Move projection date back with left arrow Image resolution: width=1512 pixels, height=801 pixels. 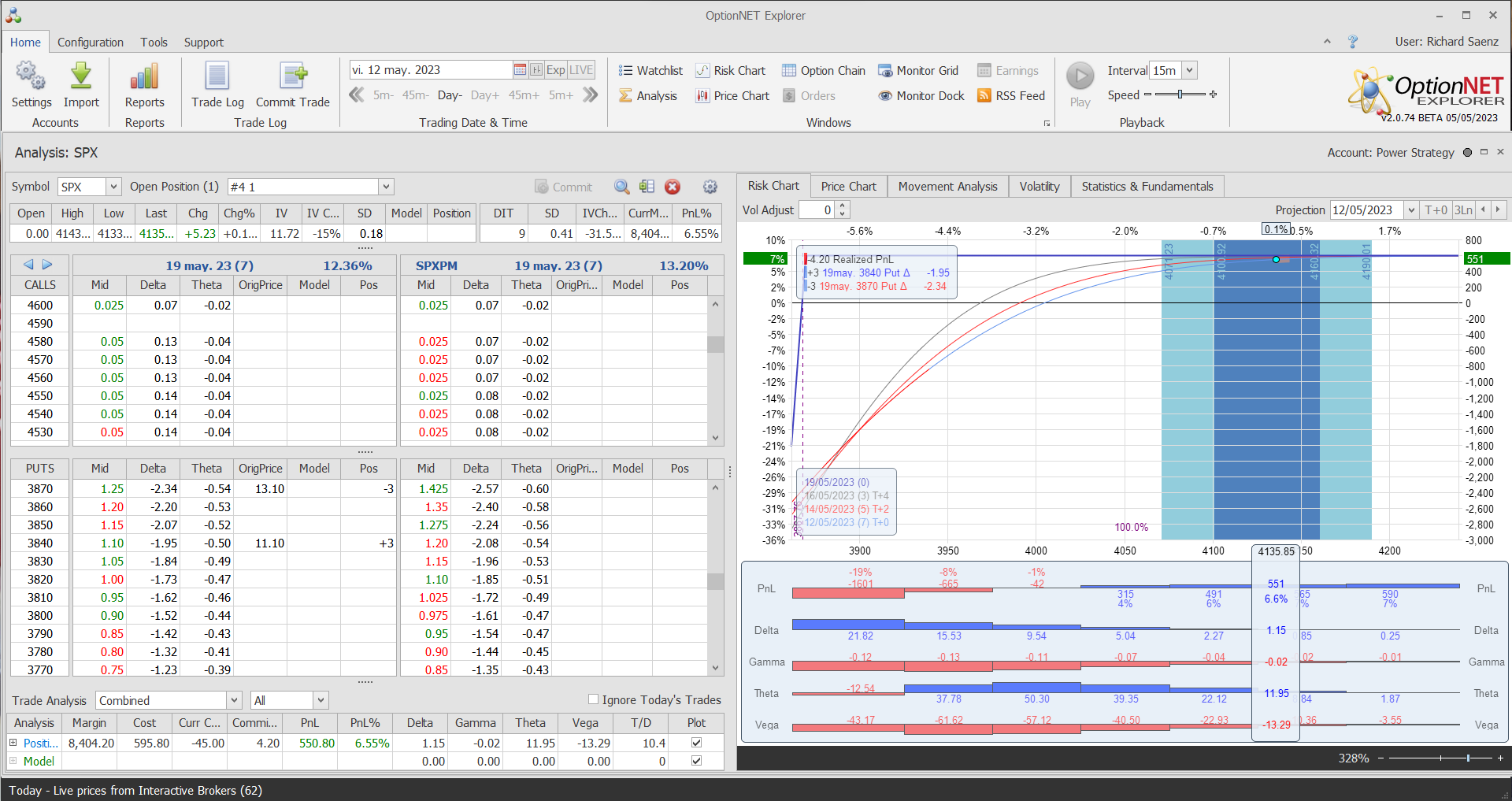(1484, 210)
